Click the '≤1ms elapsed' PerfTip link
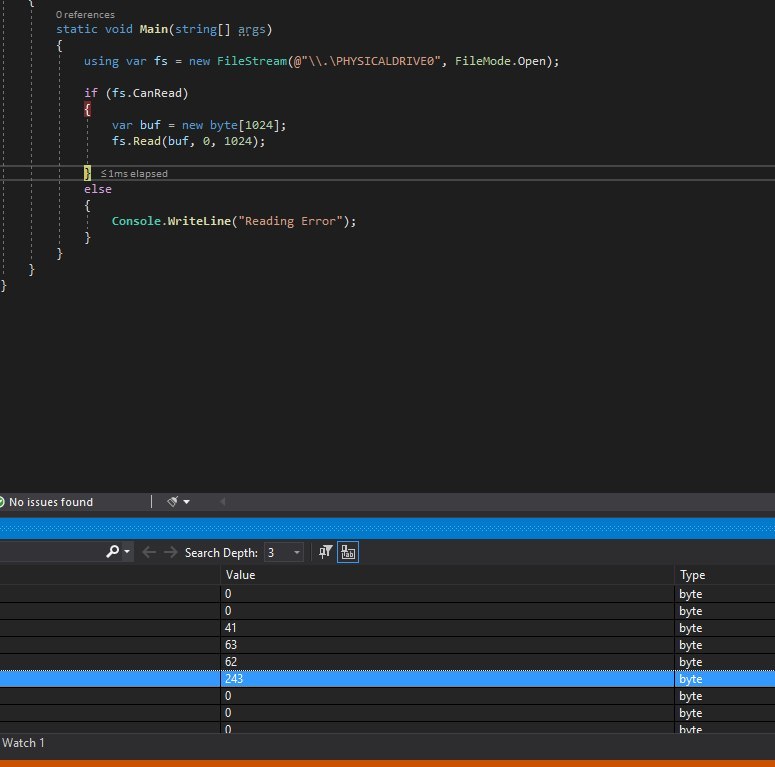 click(133, 174)
